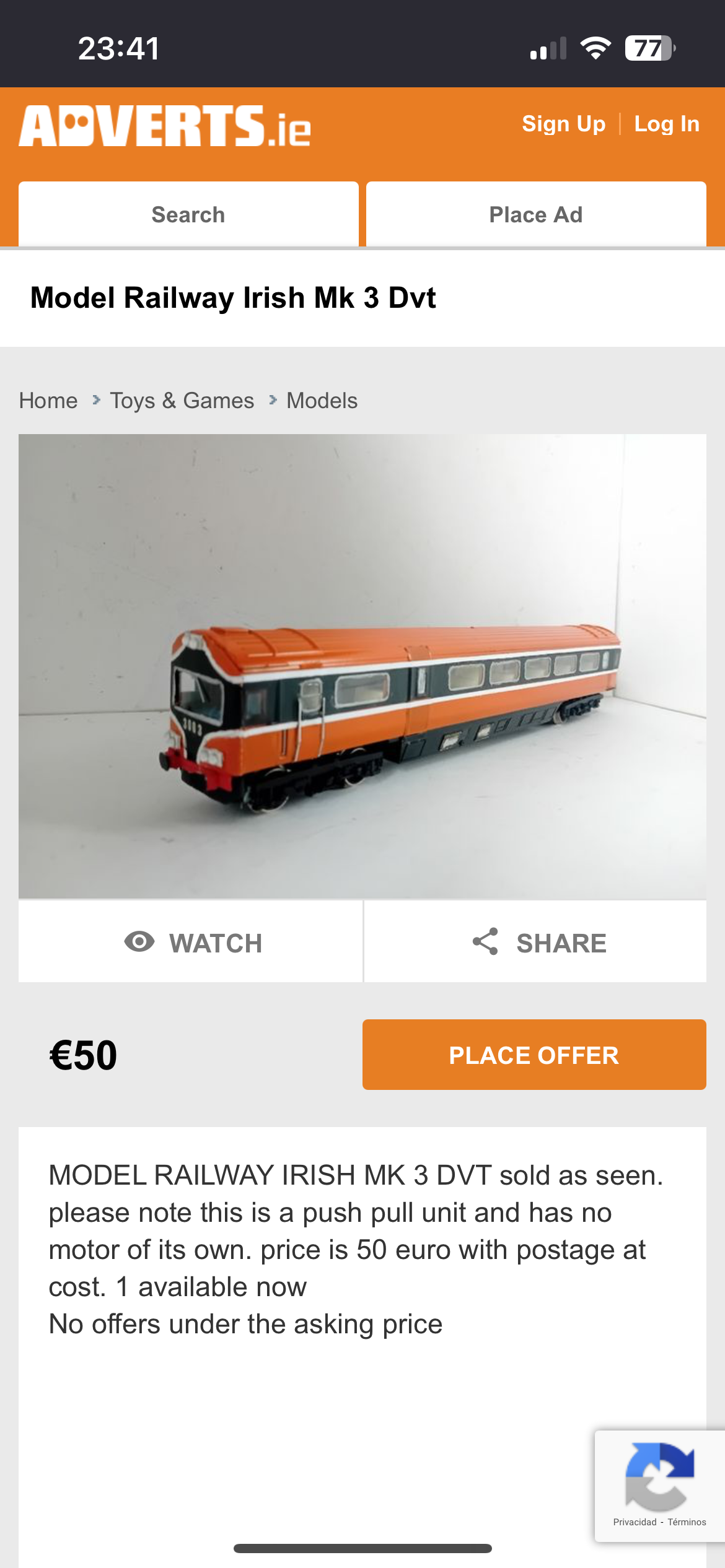Tap the cellular signal bars icon
Image resolution: width=725 pixels, height=1568 pixels.
548,48
